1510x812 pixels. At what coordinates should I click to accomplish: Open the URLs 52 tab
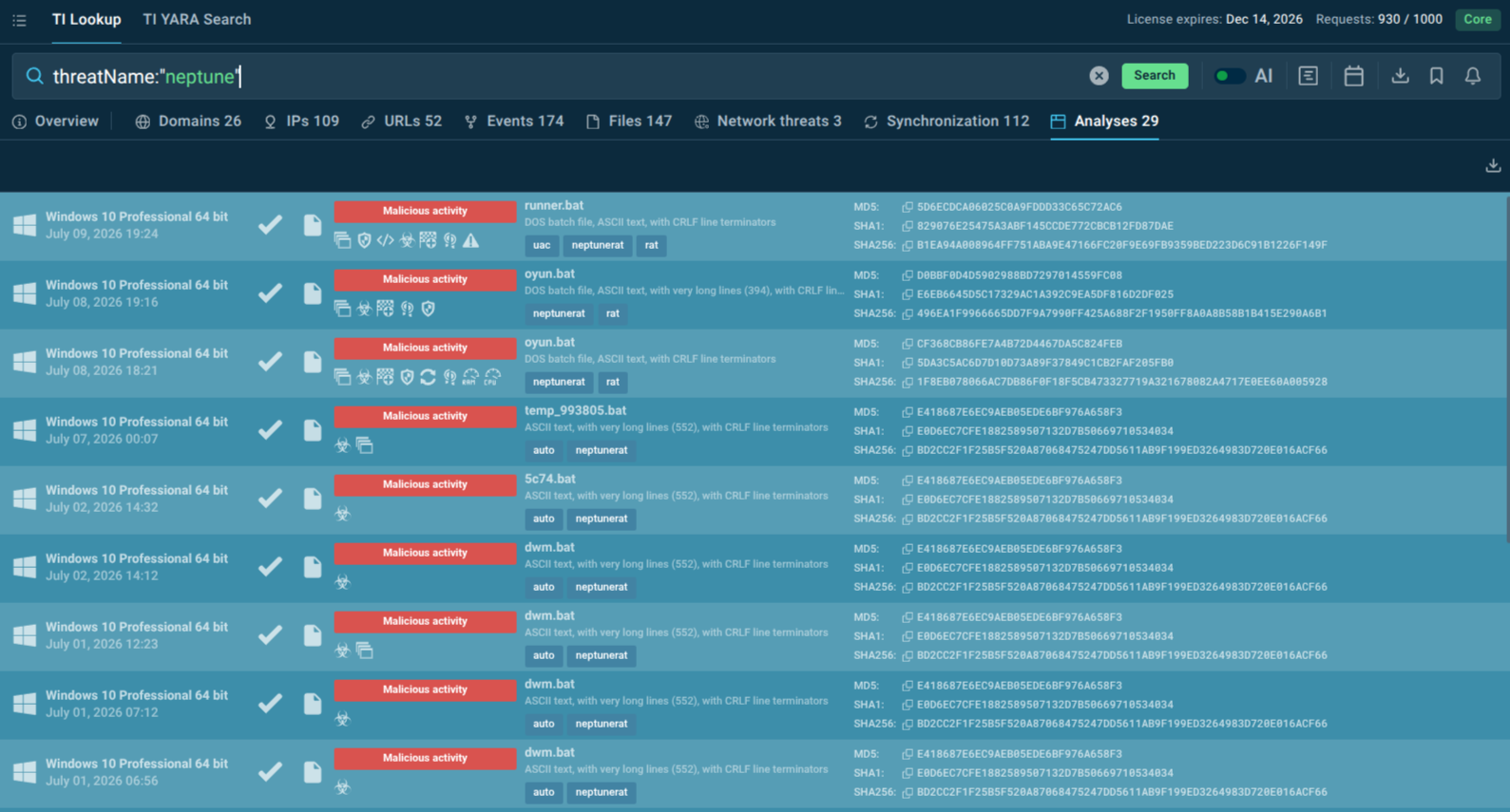click(x=401, y=122)
